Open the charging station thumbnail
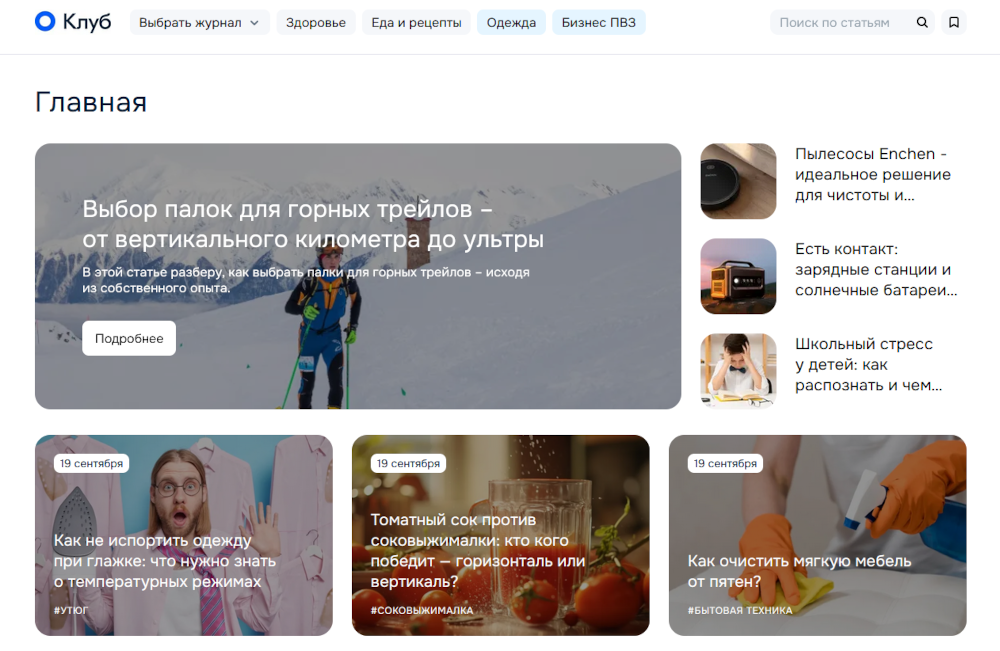 (739, 276)
